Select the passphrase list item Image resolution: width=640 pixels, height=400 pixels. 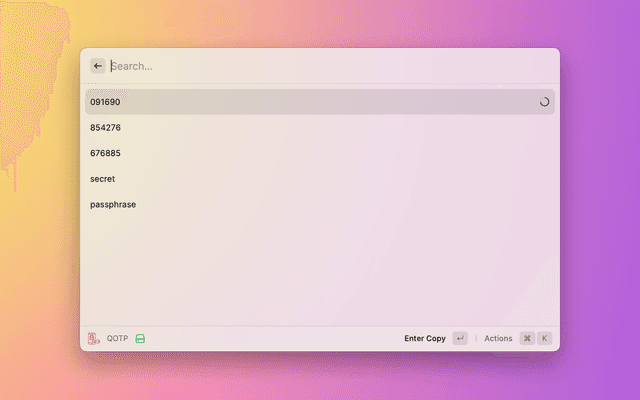pyautogui.click(x=113, y=205)
